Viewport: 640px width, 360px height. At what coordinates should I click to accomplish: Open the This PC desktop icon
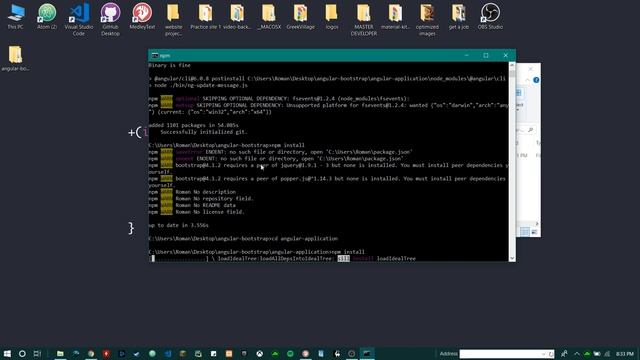tap(16, 16)
